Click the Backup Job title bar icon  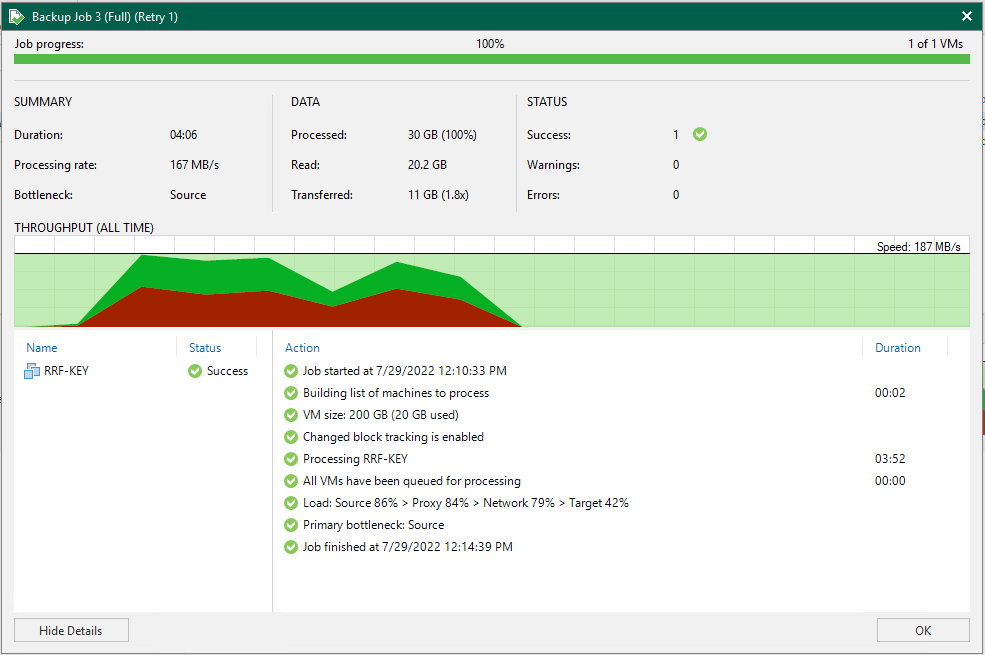(17, 16)
